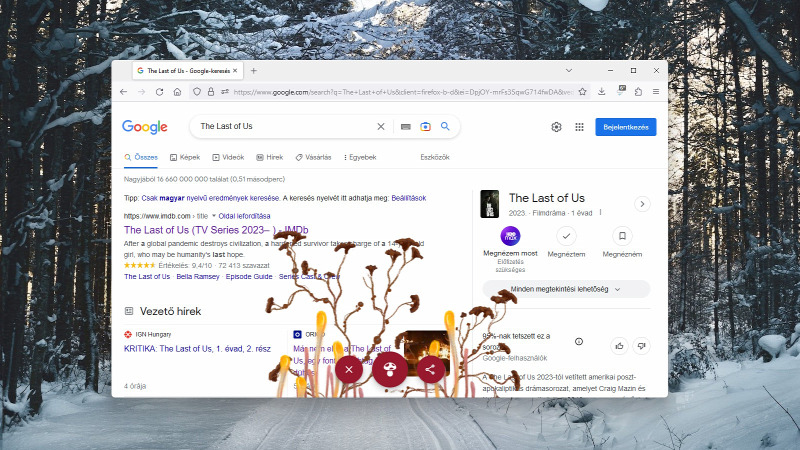This screenshot has height=450, width=800.
Task: Open the browser home page icon
Action: pyautogui.click(x=178, y=92)
